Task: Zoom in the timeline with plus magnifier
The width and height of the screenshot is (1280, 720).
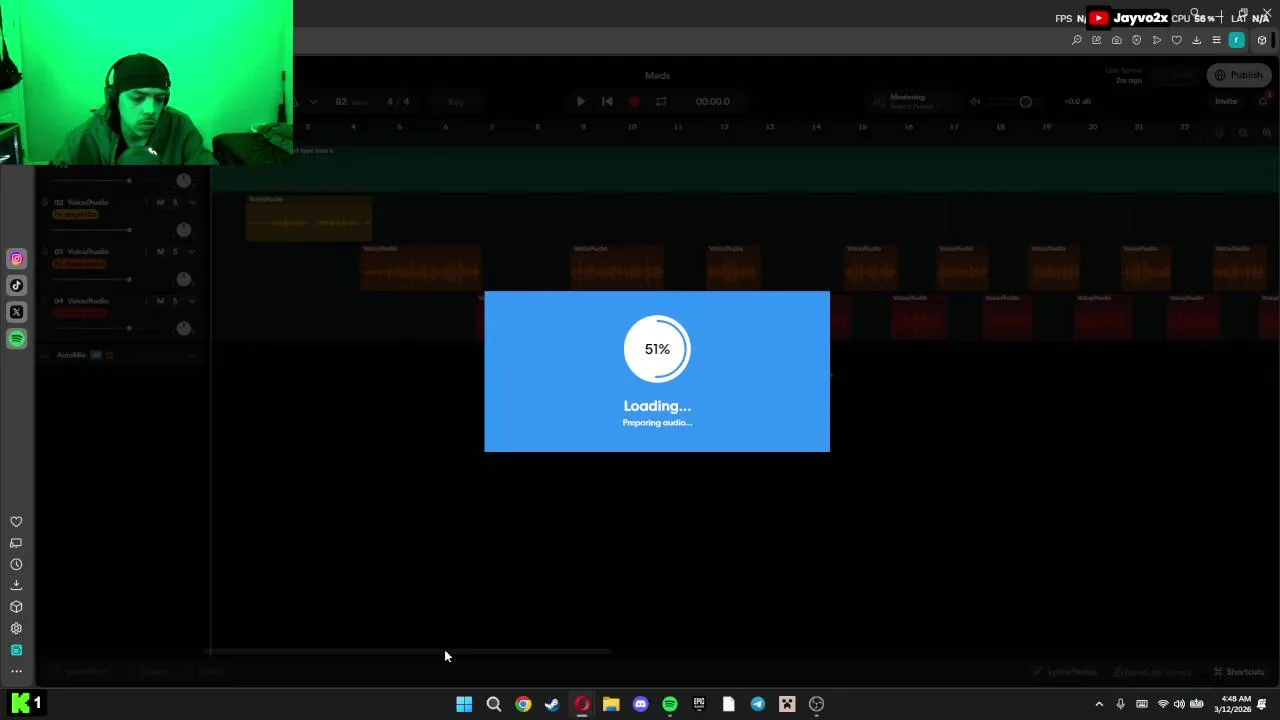Action: coord(1267,133)
